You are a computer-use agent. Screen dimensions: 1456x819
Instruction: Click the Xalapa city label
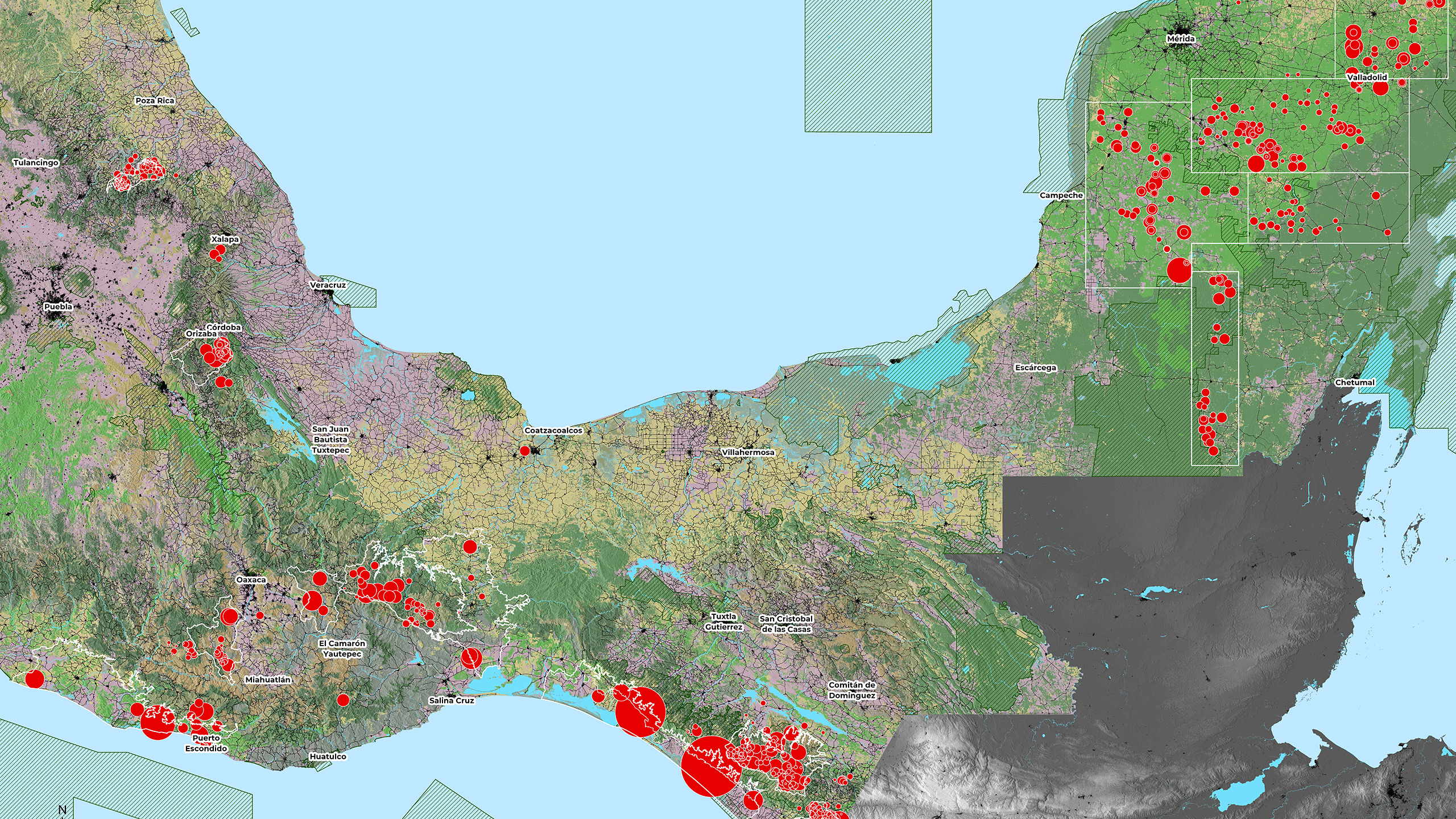point(225,239)
